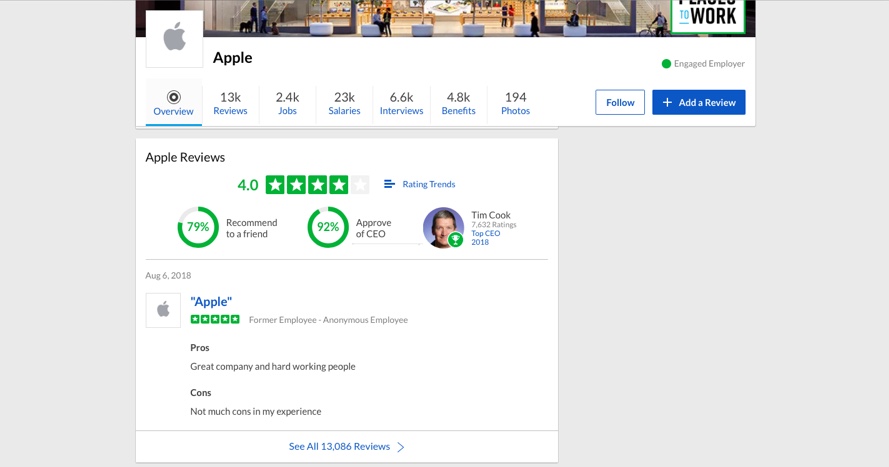The image size is (889, 467).
Task: Click the Rating Trends bars icon
Action: tap(389, 184)
